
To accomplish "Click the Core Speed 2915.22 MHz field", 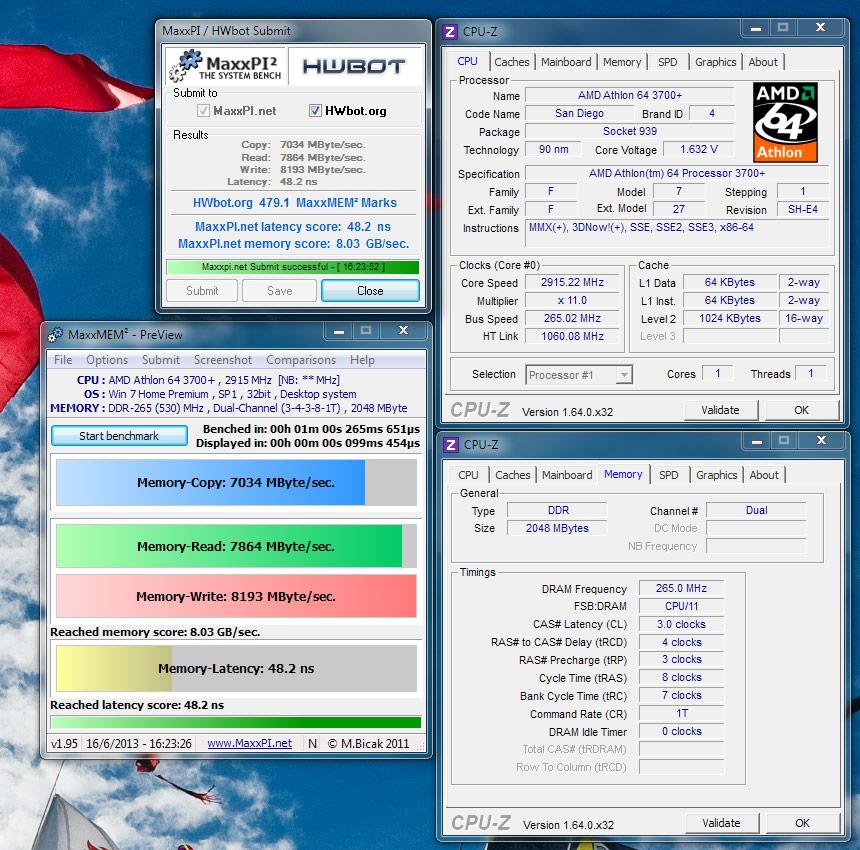I will point(572,282).
